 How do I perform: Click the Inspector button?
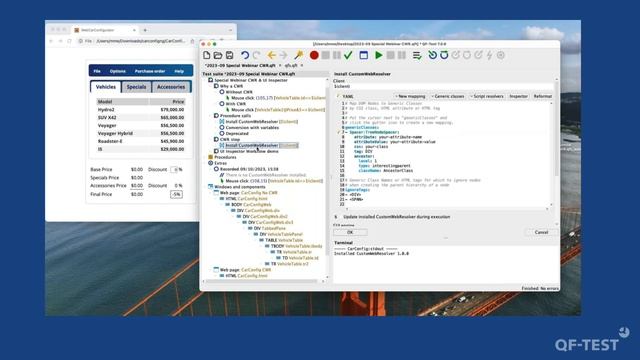[x=518, y=96]
